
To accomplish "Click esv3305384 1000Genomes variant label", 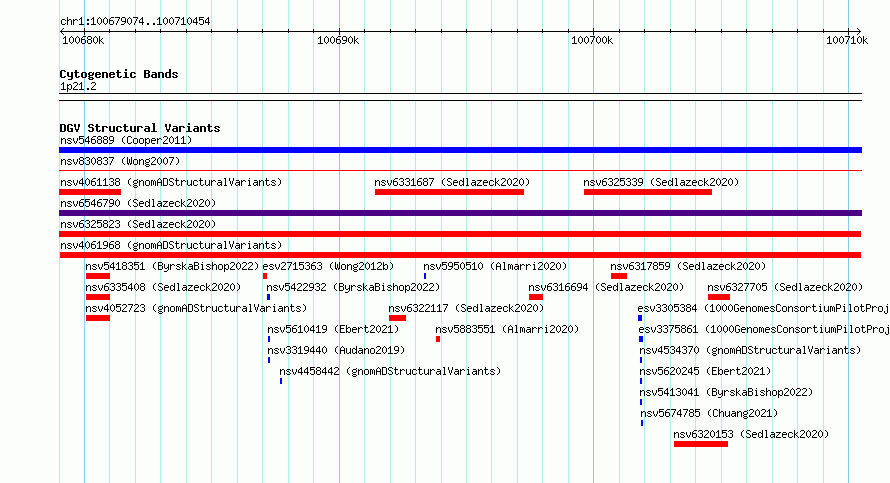I will point(763,308).
